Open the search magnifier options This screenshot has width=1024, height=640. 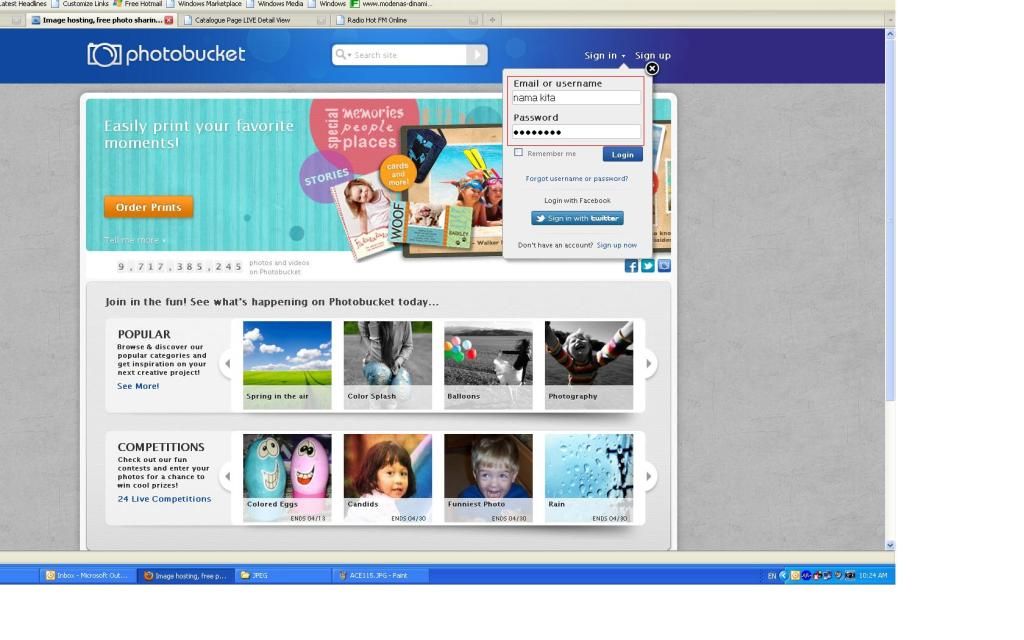click(342, 55)
